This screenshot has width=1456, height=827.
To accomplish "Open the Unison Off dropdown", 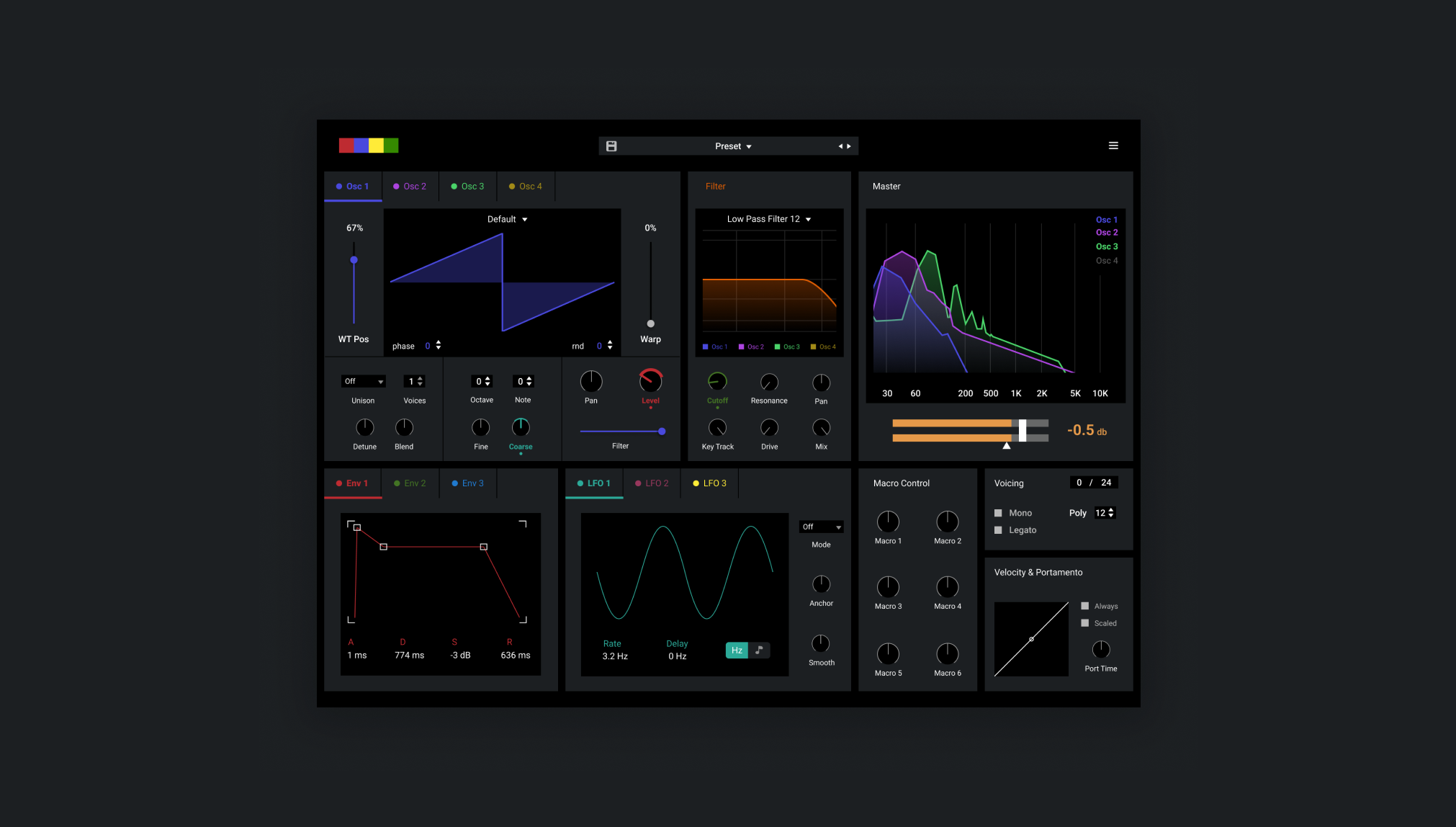I will coord(364,382).
